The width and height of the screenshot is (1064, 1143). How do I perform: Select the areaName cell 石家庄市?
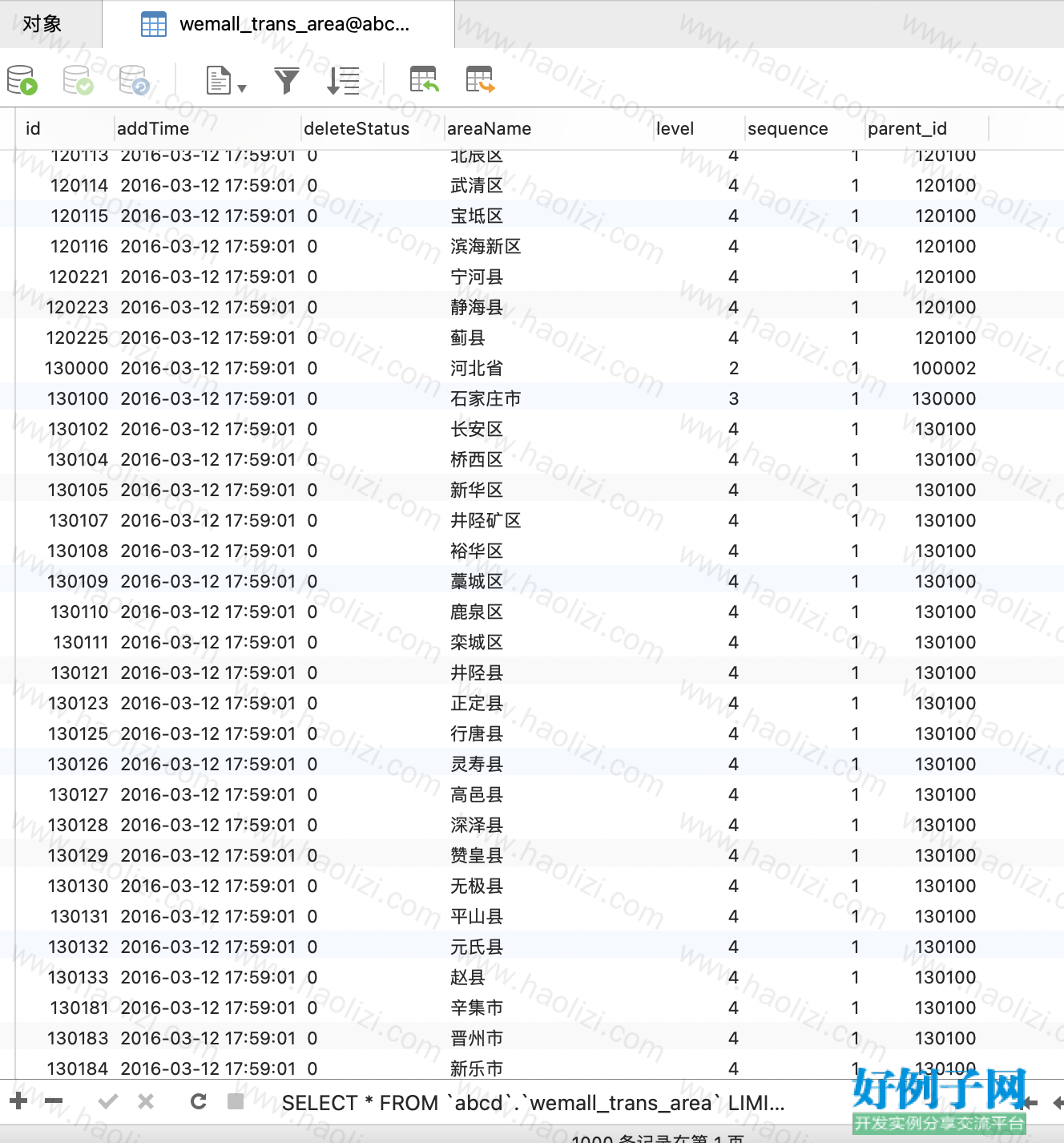(486, 398)
